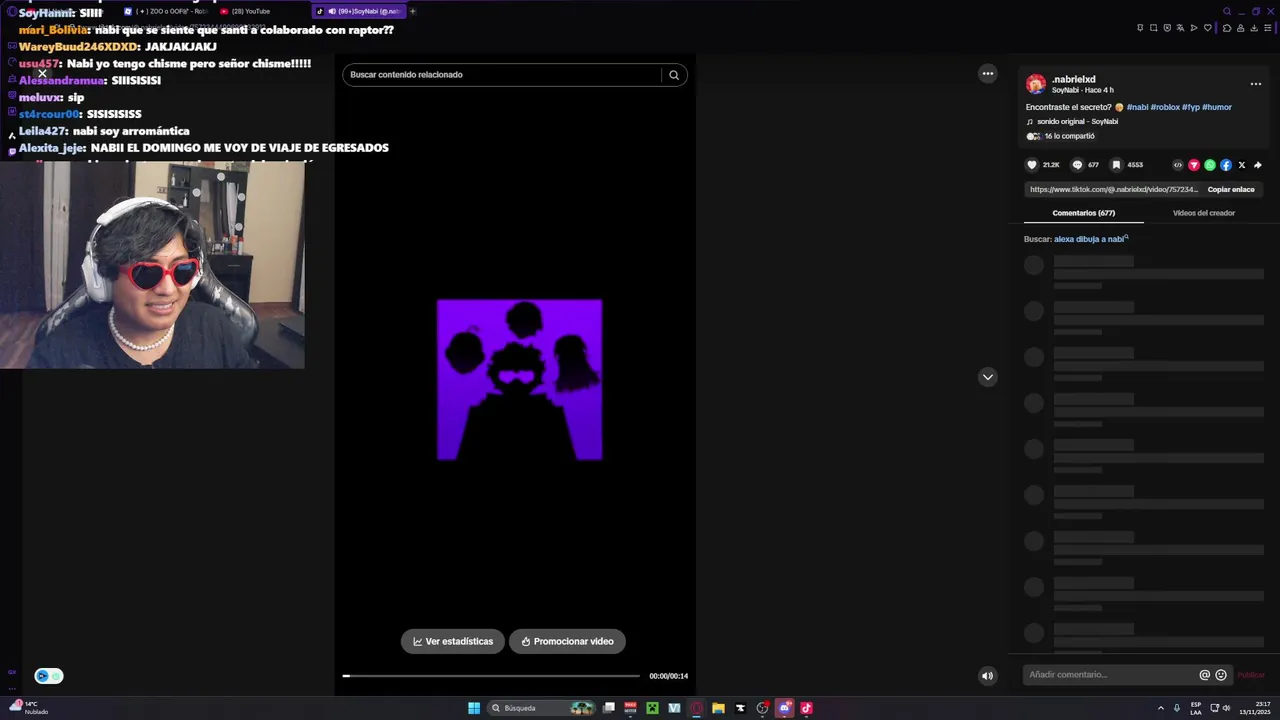Viewport: 1280px width, 720px height.
Task: Like the video using the heart icon
Action: click(1032, 165)
